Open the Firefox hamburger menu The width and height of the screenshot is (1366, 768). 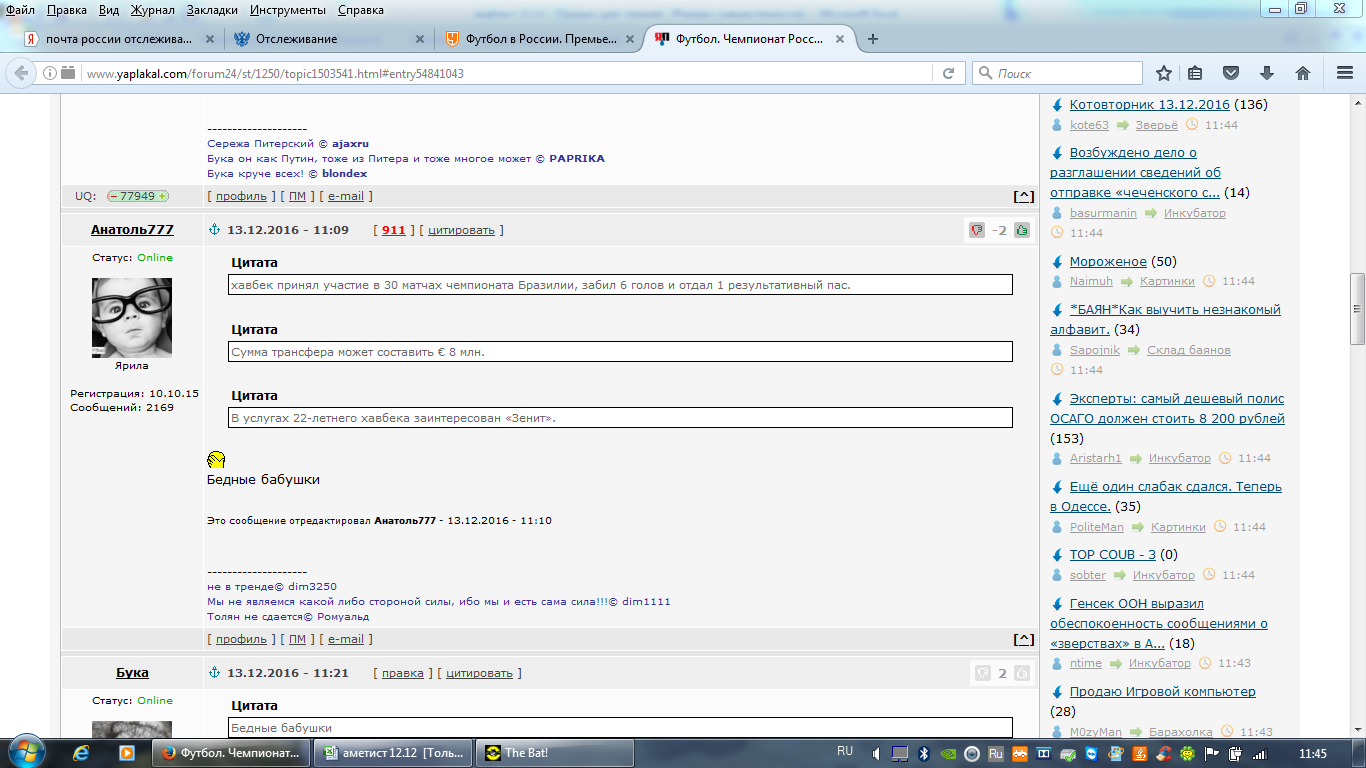[1345, 73]
